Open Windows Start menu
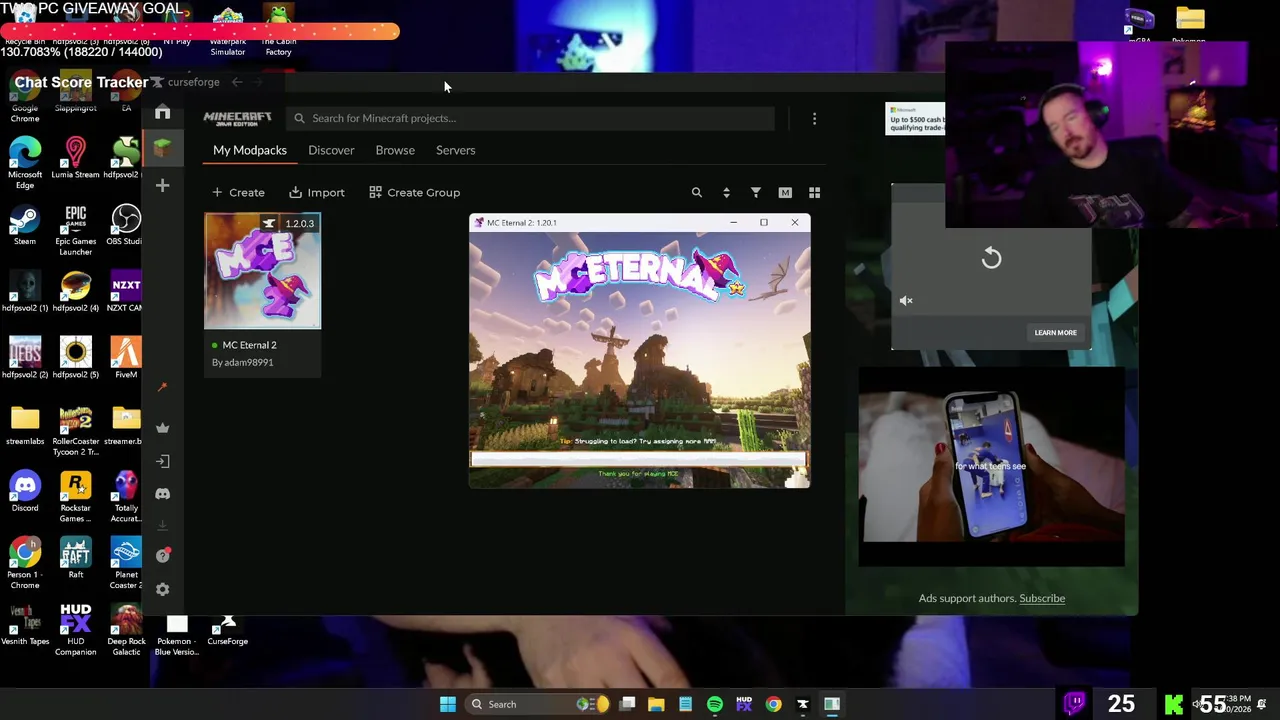Screen dimensions: 1280x720 click(x=448, y=704)
